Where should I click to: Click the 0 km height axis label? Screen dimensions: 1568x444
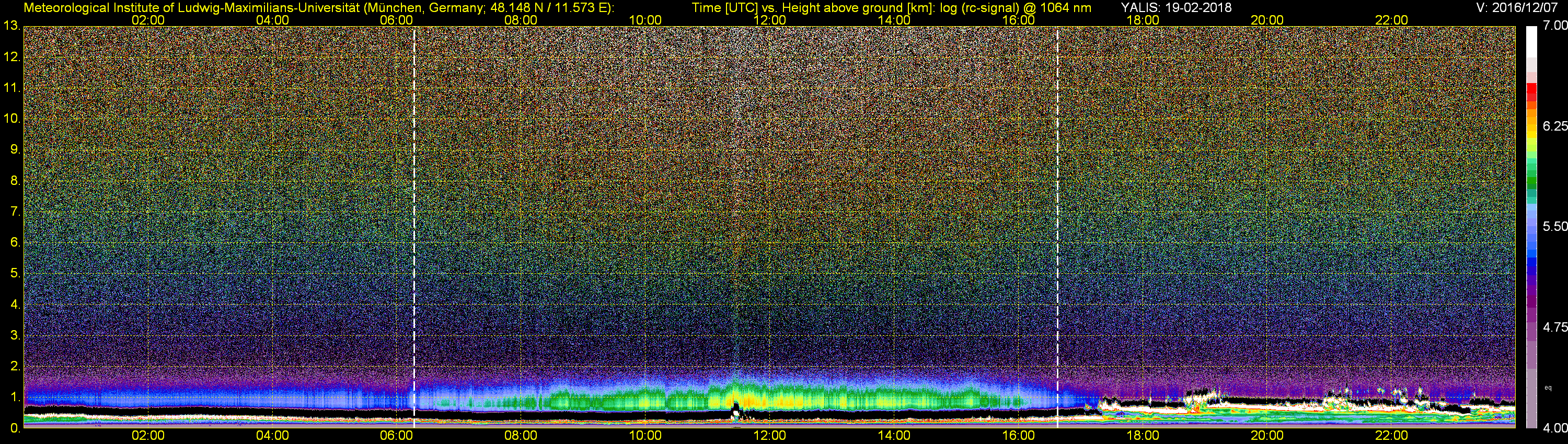point(15,428)
